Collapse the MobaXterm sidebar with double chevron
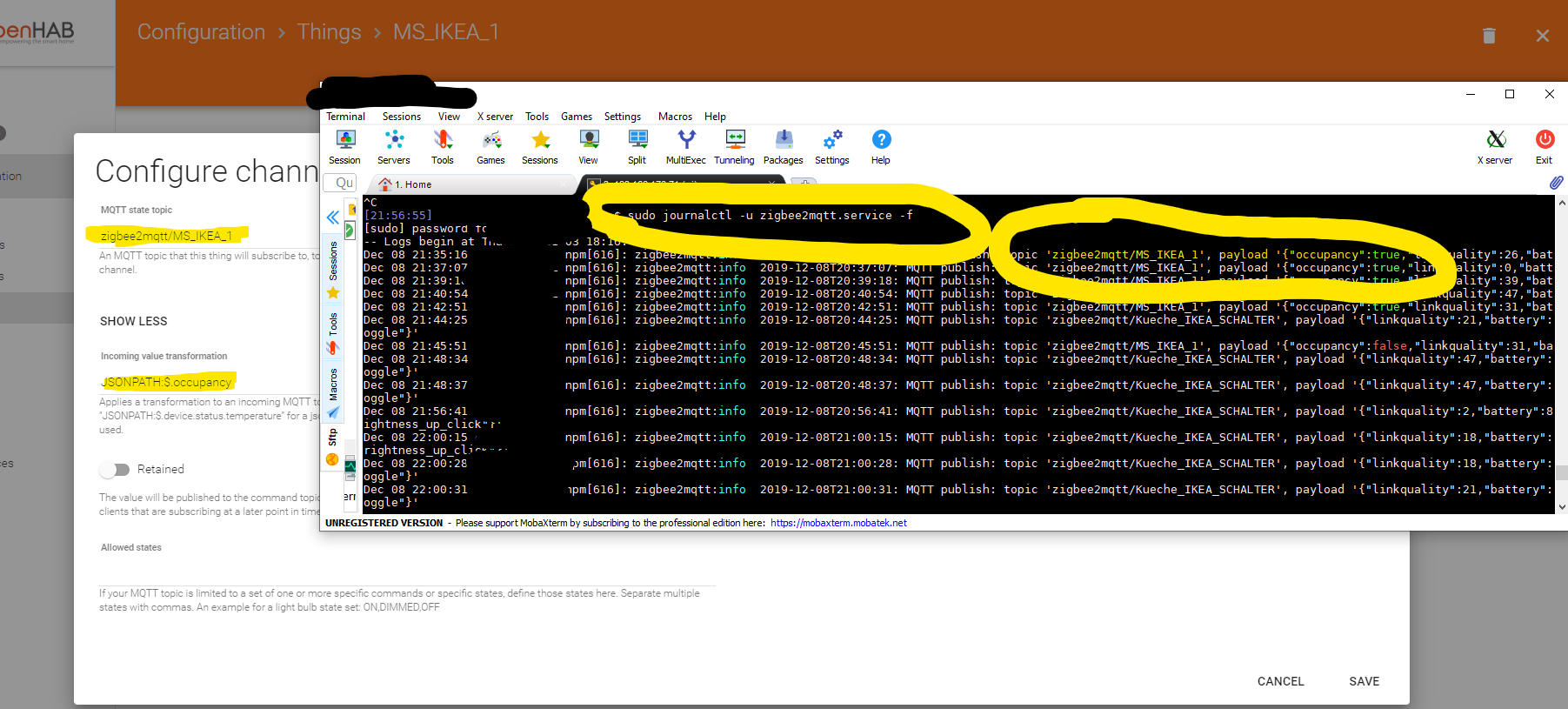The width and height of the screenshot is (1568, 709). (x=332, y=217)
